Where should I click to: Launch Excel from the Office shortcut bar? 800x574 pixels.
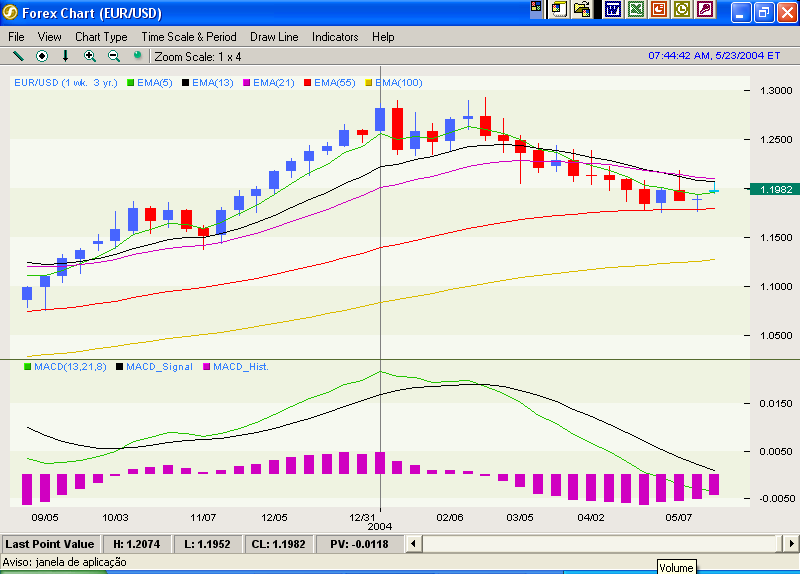(x=636, y=10)
